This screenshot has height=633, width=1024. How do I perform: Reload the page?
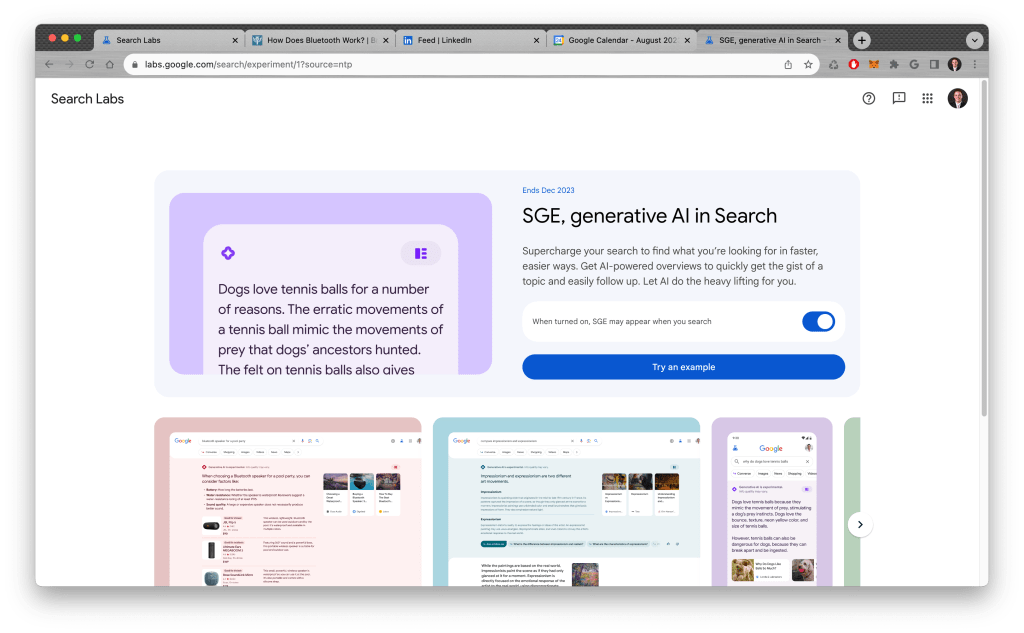point(90,64)
